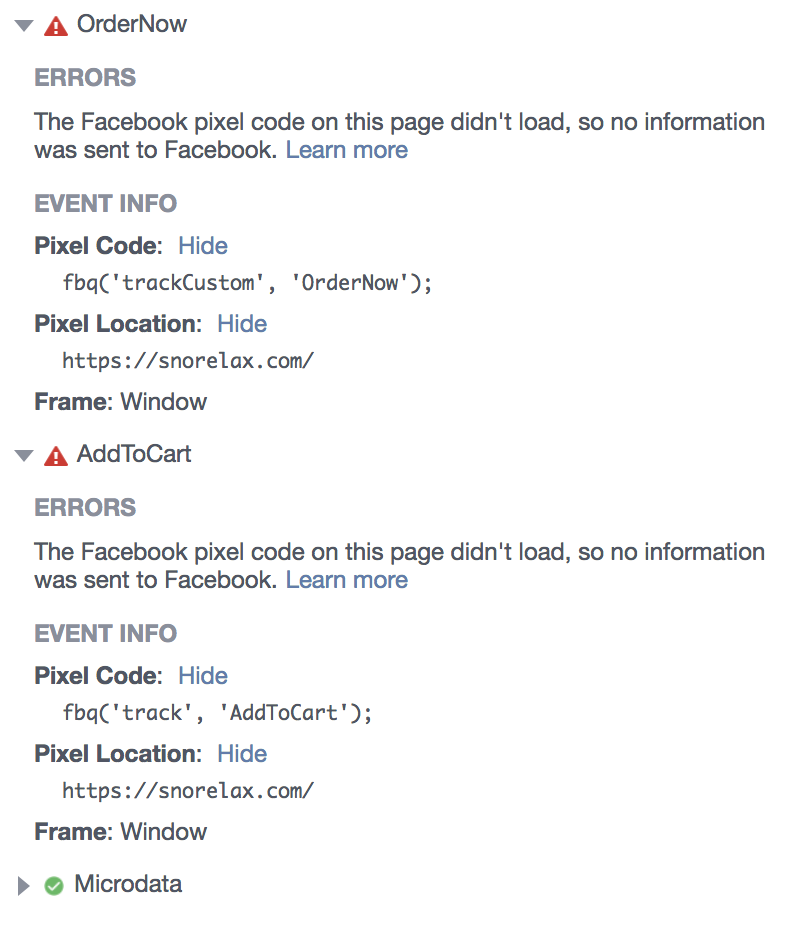This screenshot has width=790, height=932.
Task: Click the red warning icon beside AddToCart
Action: point(56,456)
